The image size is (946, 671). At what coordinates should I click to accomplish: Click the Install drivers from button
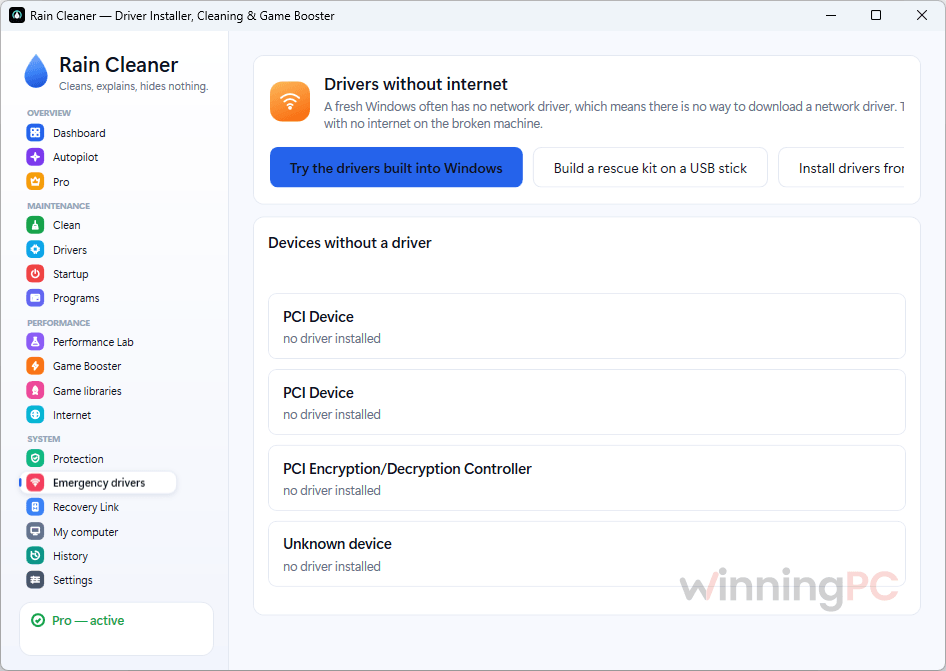(842, 168)
